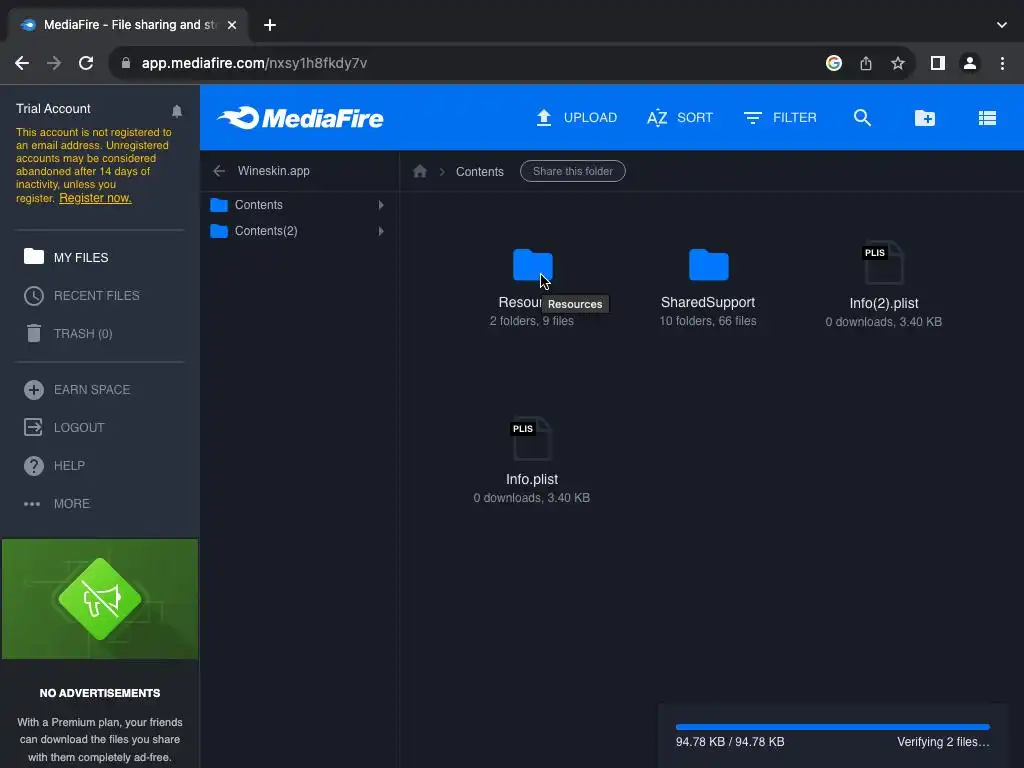Click the browser share icon
The height and width of the screenshot is (768, 1024).
[866, 63]
